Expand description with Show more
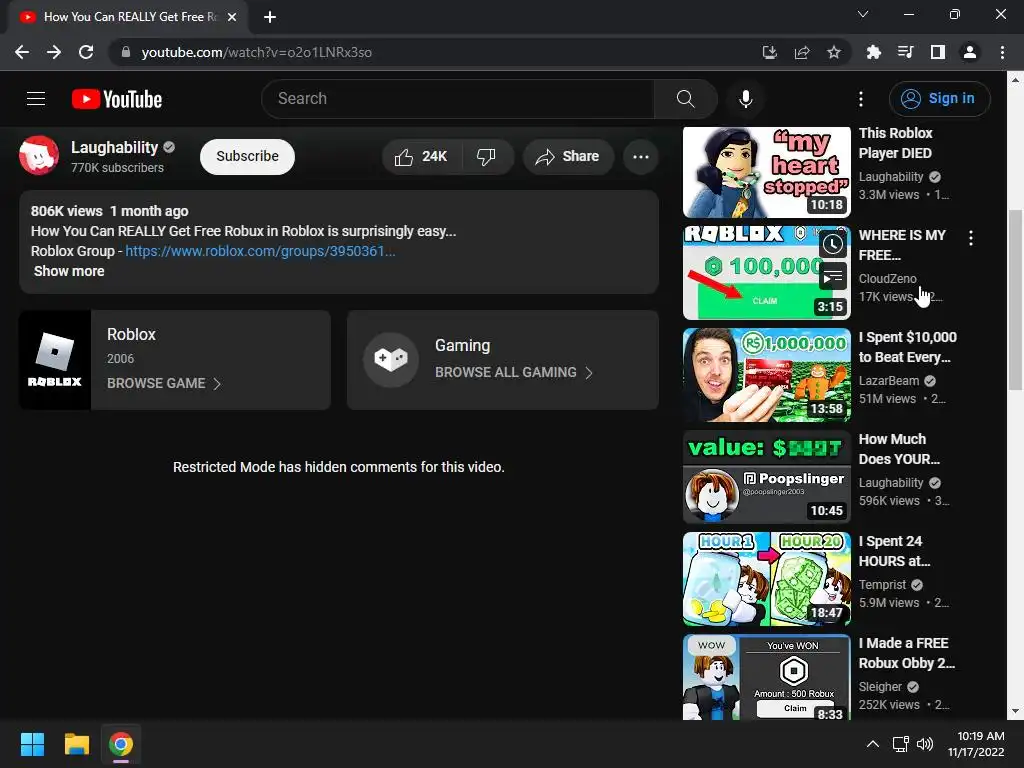The image size is (1024, 768). pyautogui.click(x=69, y=271)
